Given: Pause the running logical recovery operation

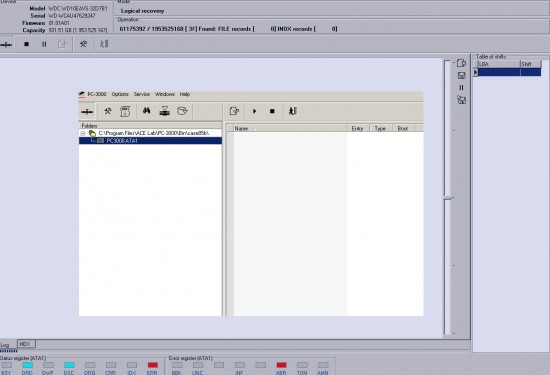Looking at the screenshot, I should click(44, 44).
